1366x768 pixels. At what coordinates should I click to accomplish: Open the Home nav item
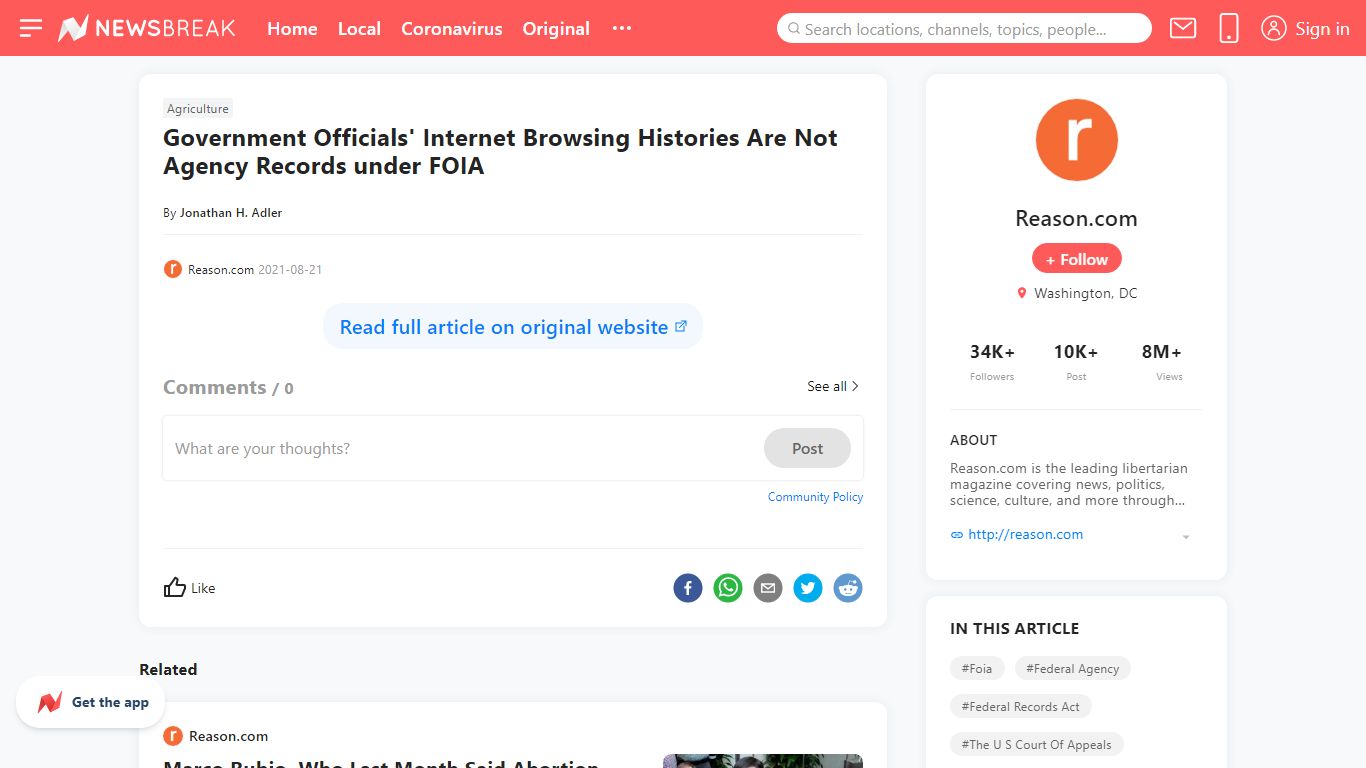(x=292, y=29)
